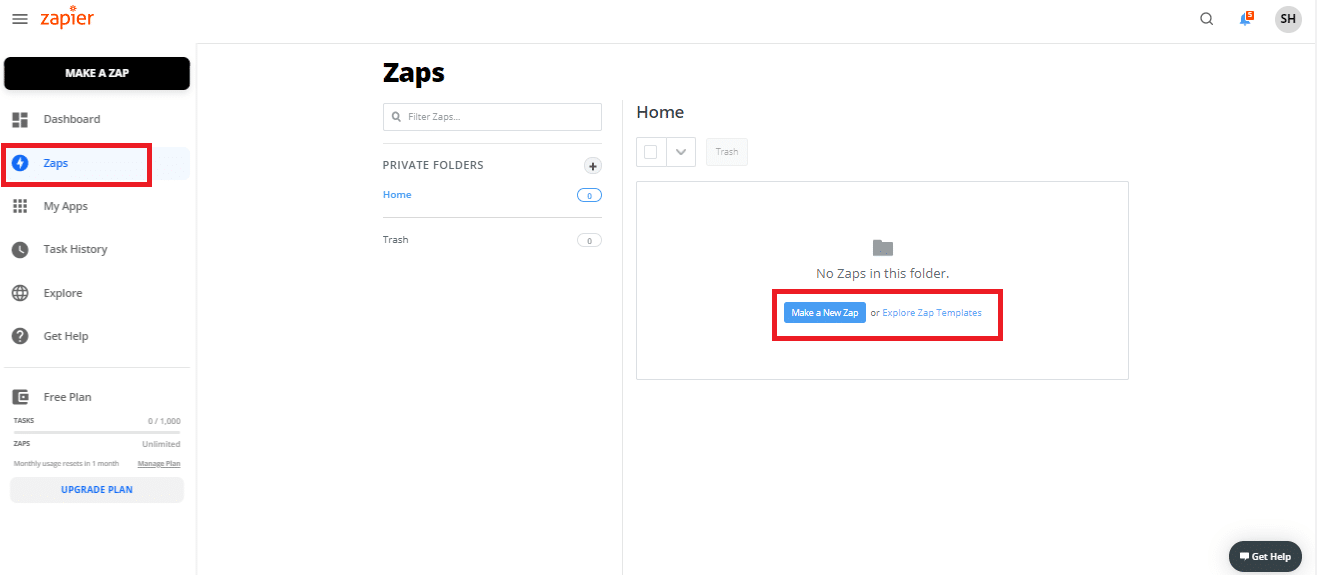This screenshot has width=1317, height=575.
Task: Click the Make a New Zap button
Action: coord(824,313)
